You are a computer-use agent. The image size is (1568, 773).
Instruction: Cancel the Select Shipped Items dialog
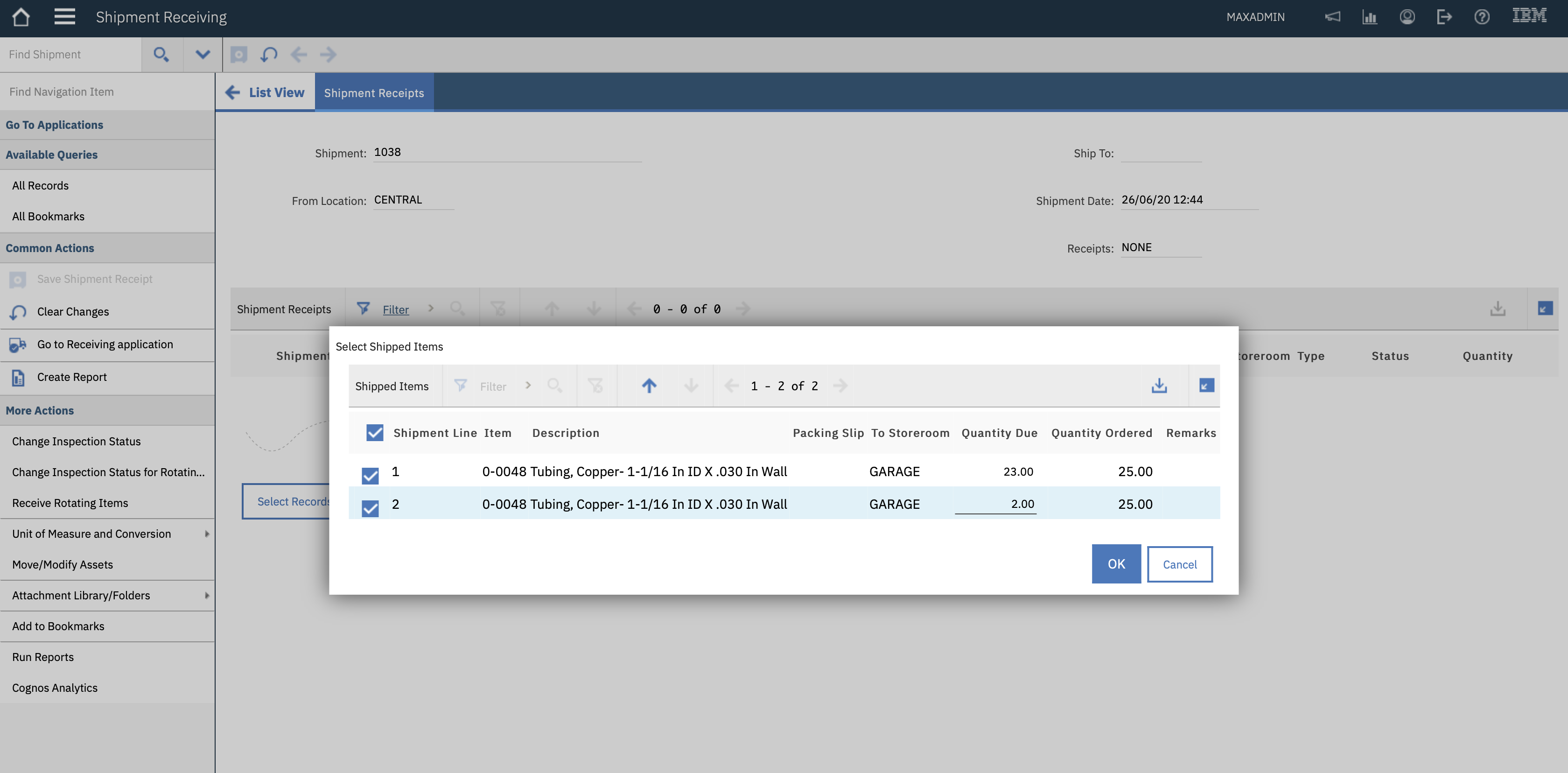(x=1179, y=564)
